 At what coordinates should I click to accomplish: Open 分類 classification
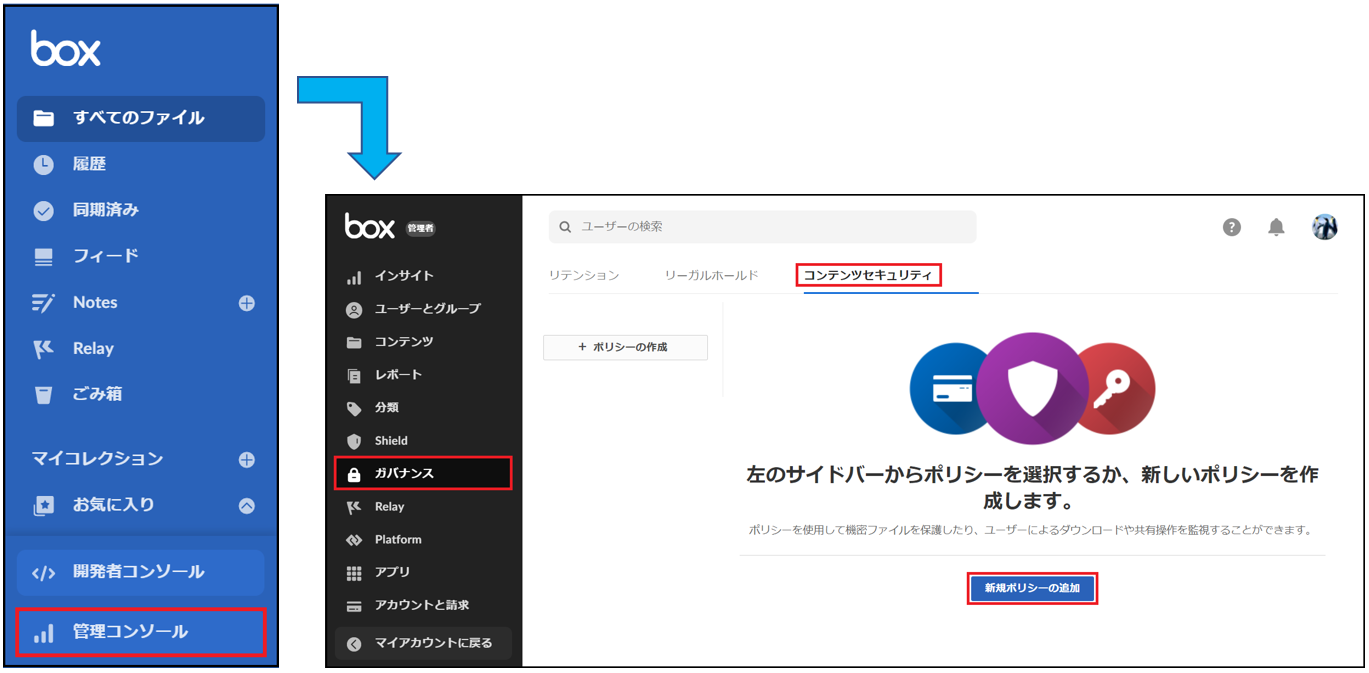(x=386, y=408)
